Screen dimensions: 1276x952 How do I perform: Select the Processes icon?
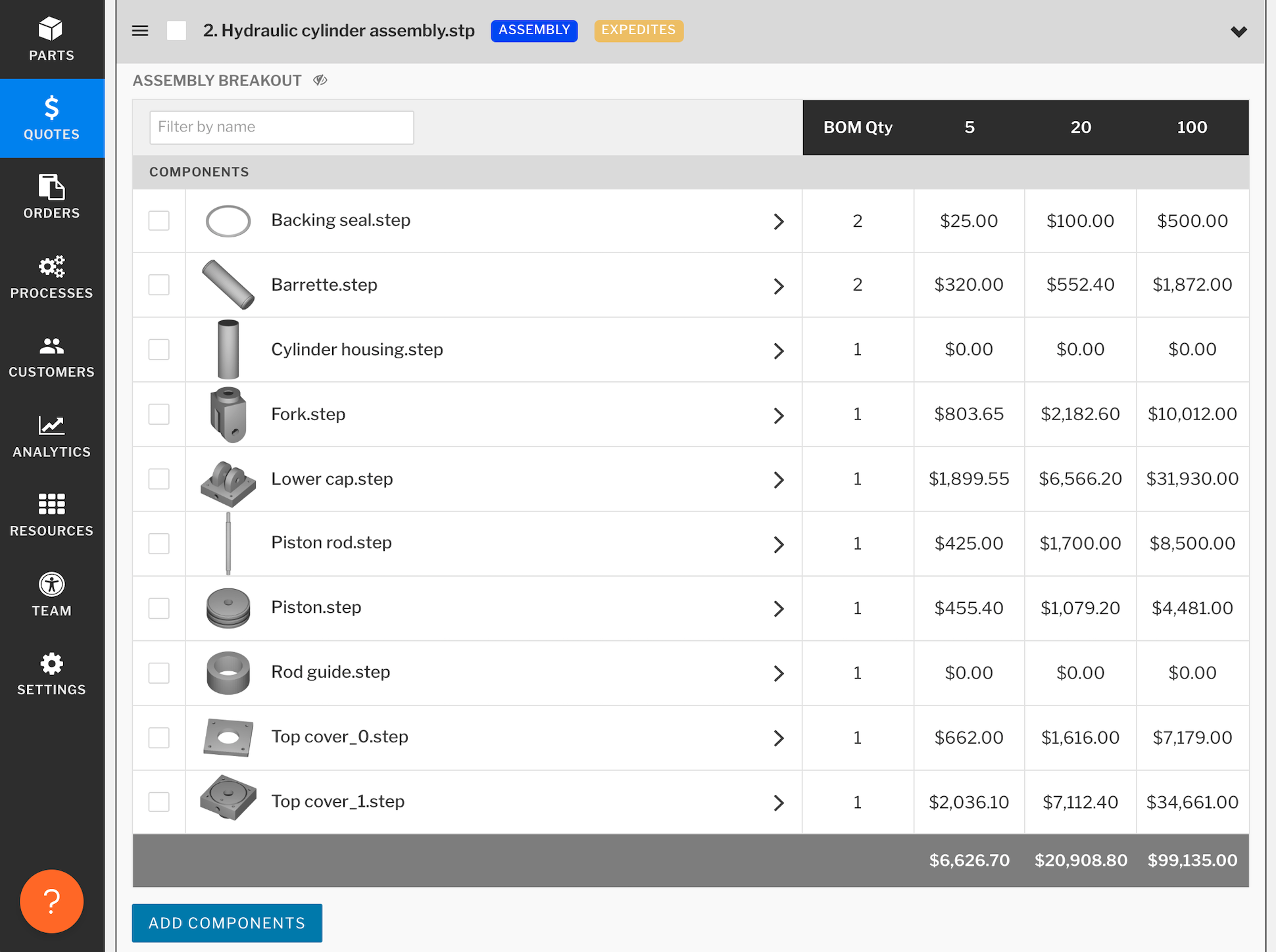(x=51, y=276)
